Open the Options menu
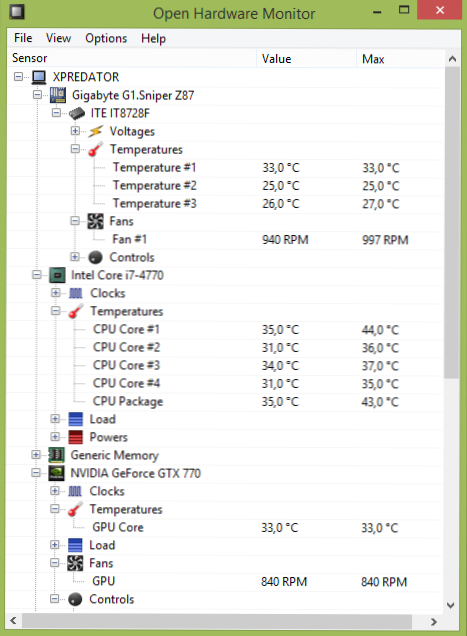 coord(106,38)
